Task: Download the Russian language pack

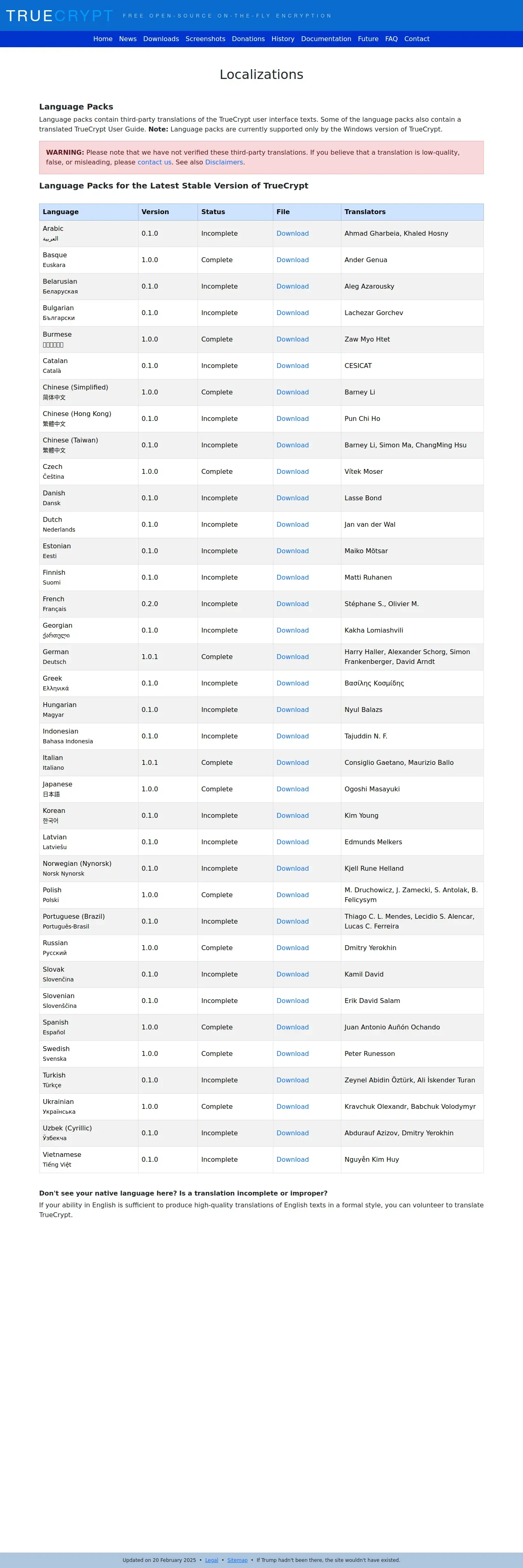Action: [x=292, y=948]
